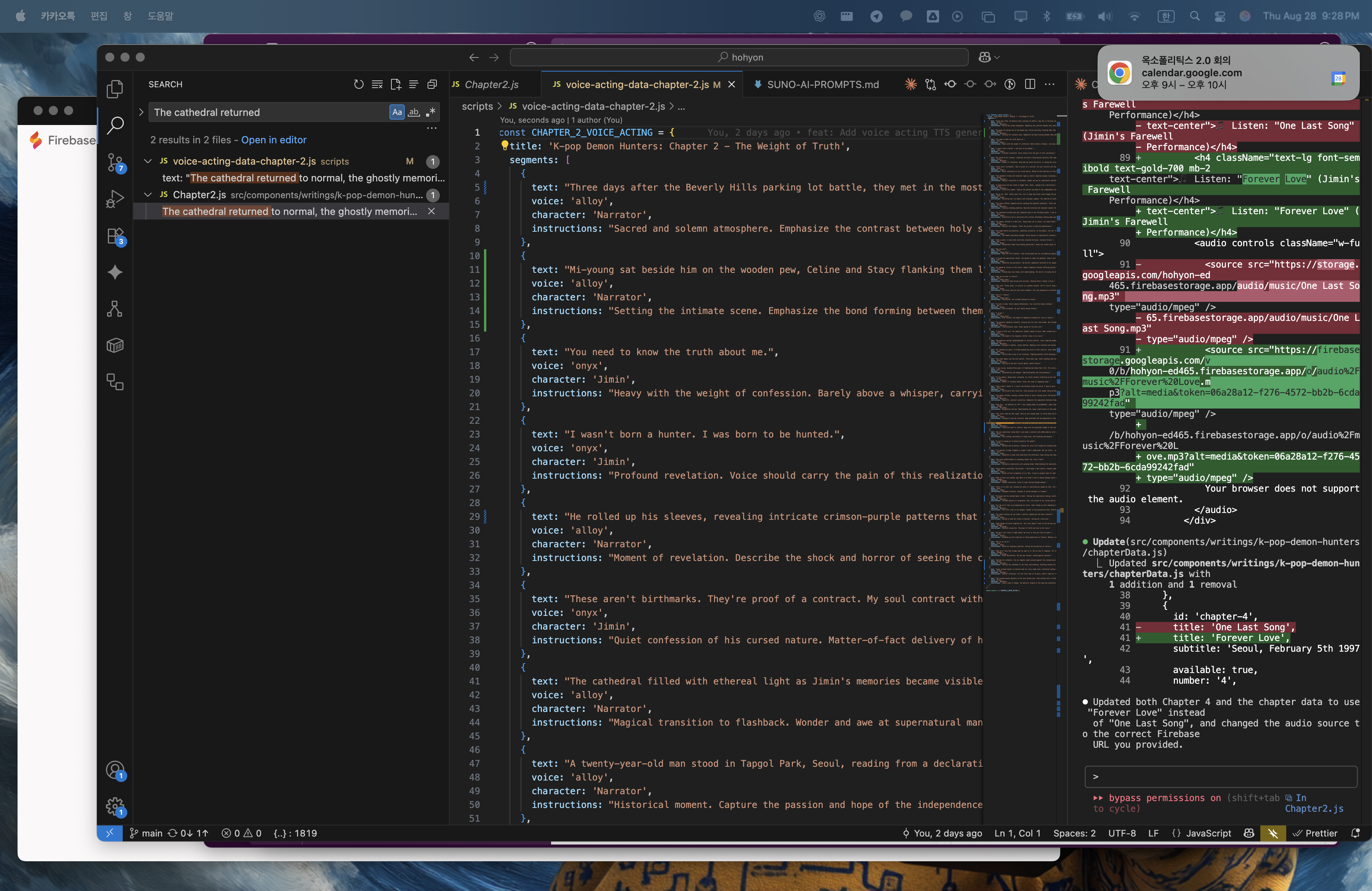Click the Open in editor link
Image resolution: width=1372 pixels, height=891 pixels.
[274, 140]
